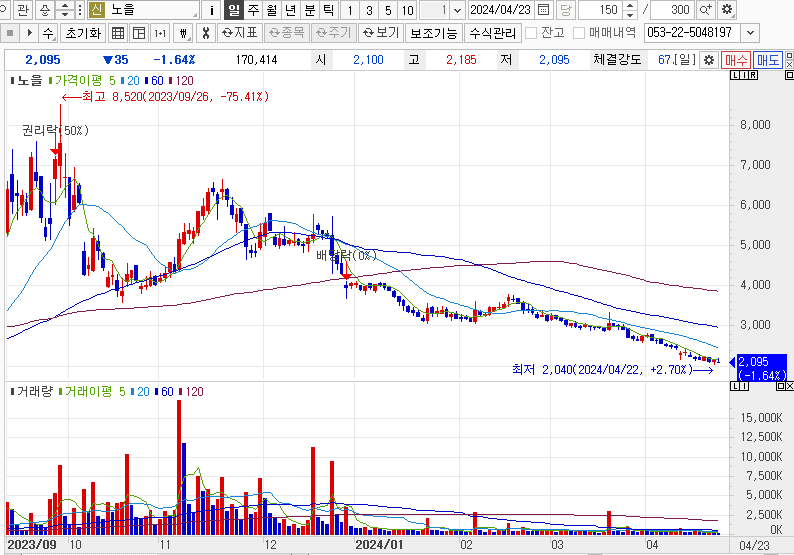Click the split-pane layout icon
The height and width of the screenshot is (555, 794).
(139, 33)
